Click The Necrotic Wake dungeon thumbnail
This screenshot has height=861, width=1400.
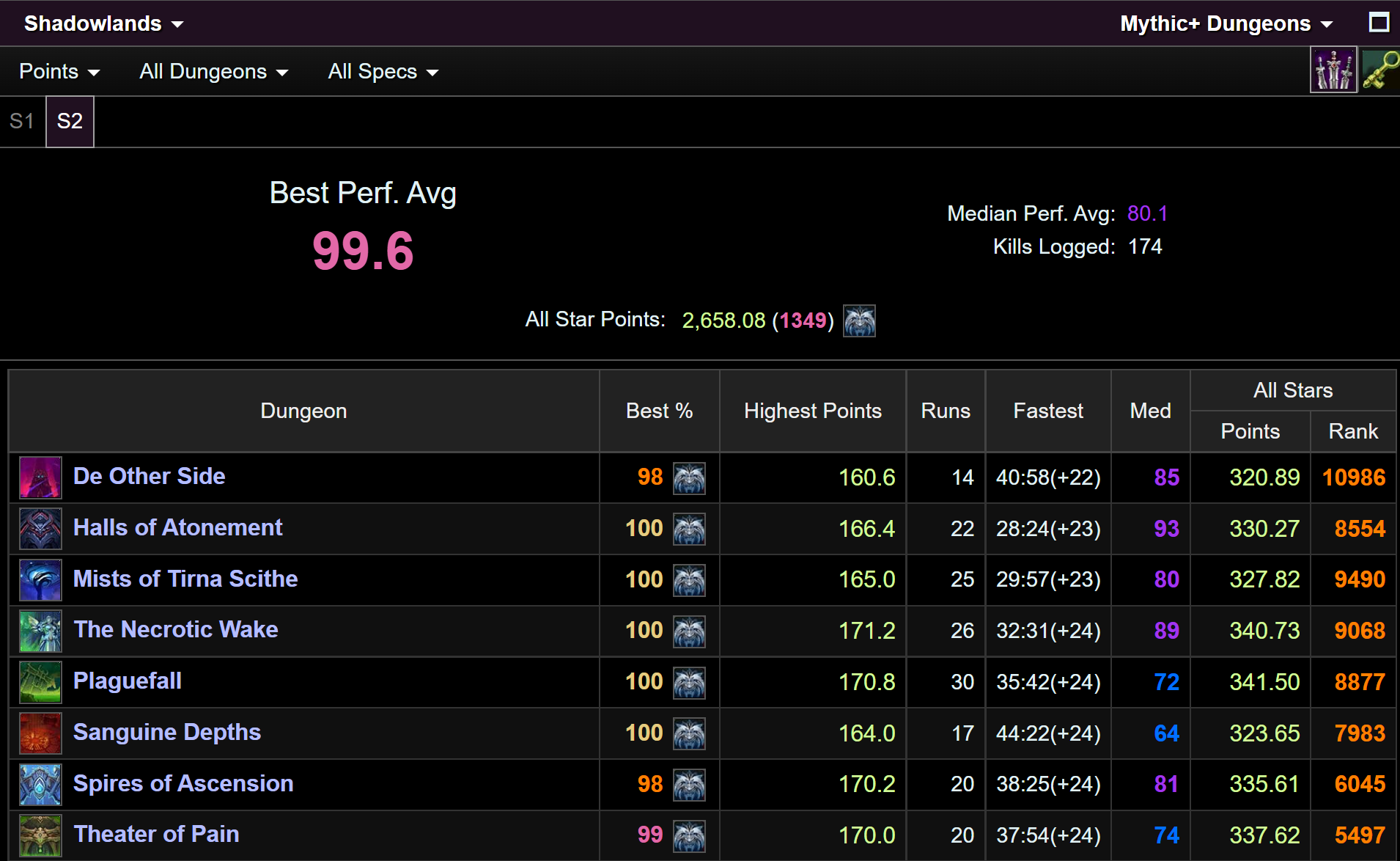[x=40, y=631]
